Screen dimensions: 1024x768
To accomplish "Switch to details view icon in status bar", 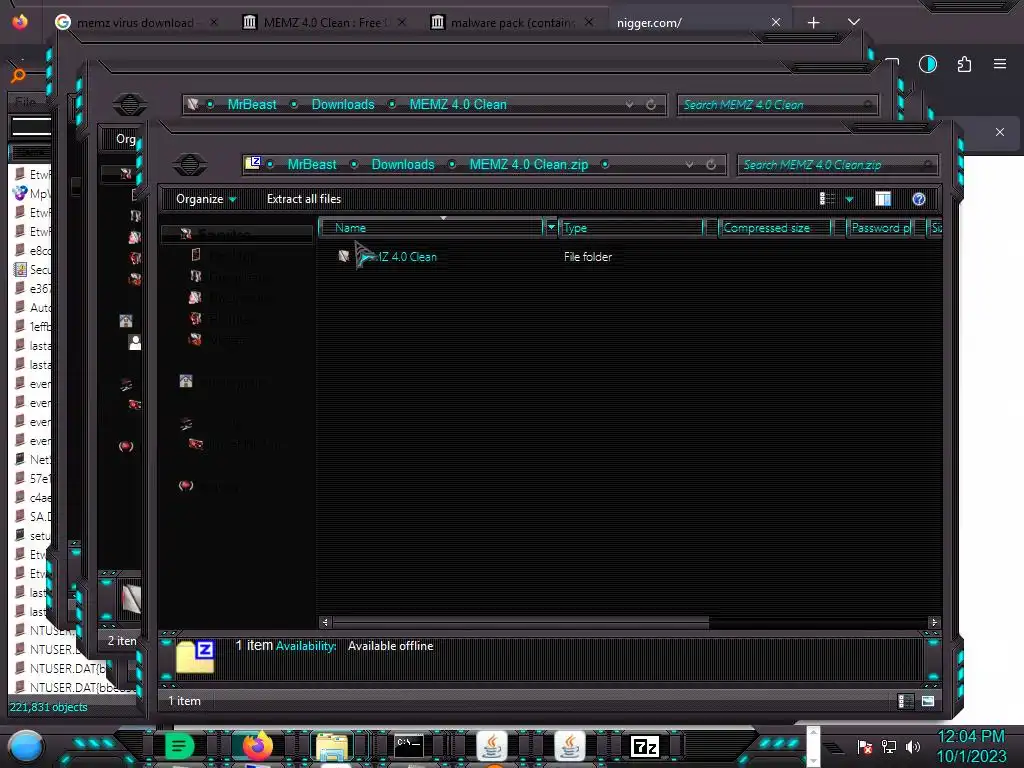I will point(906,701).
